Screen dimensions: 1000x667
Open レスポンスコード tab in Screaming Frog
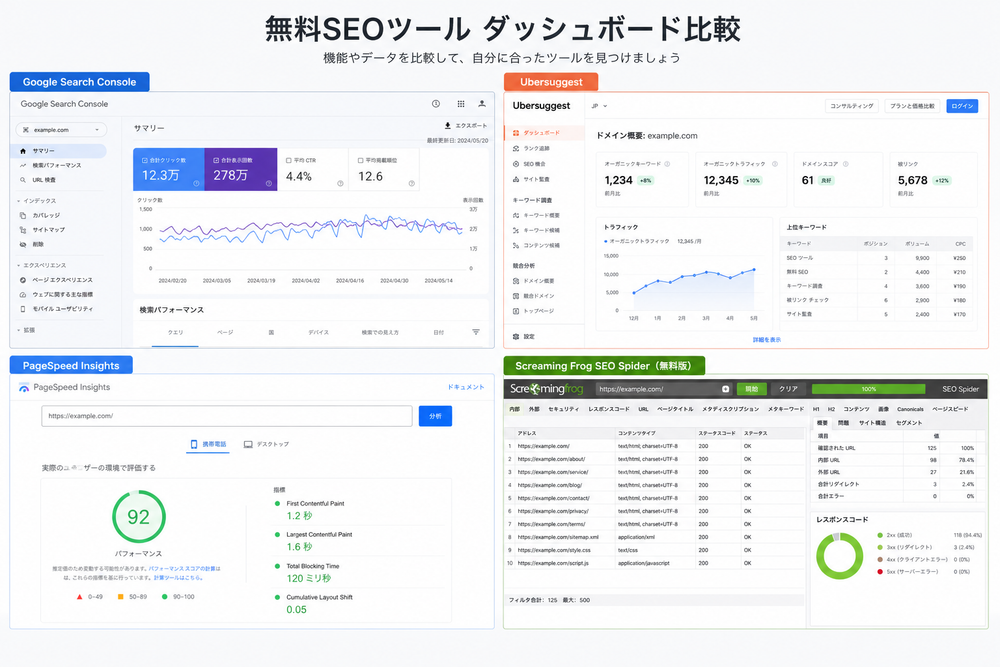point(609,409)
